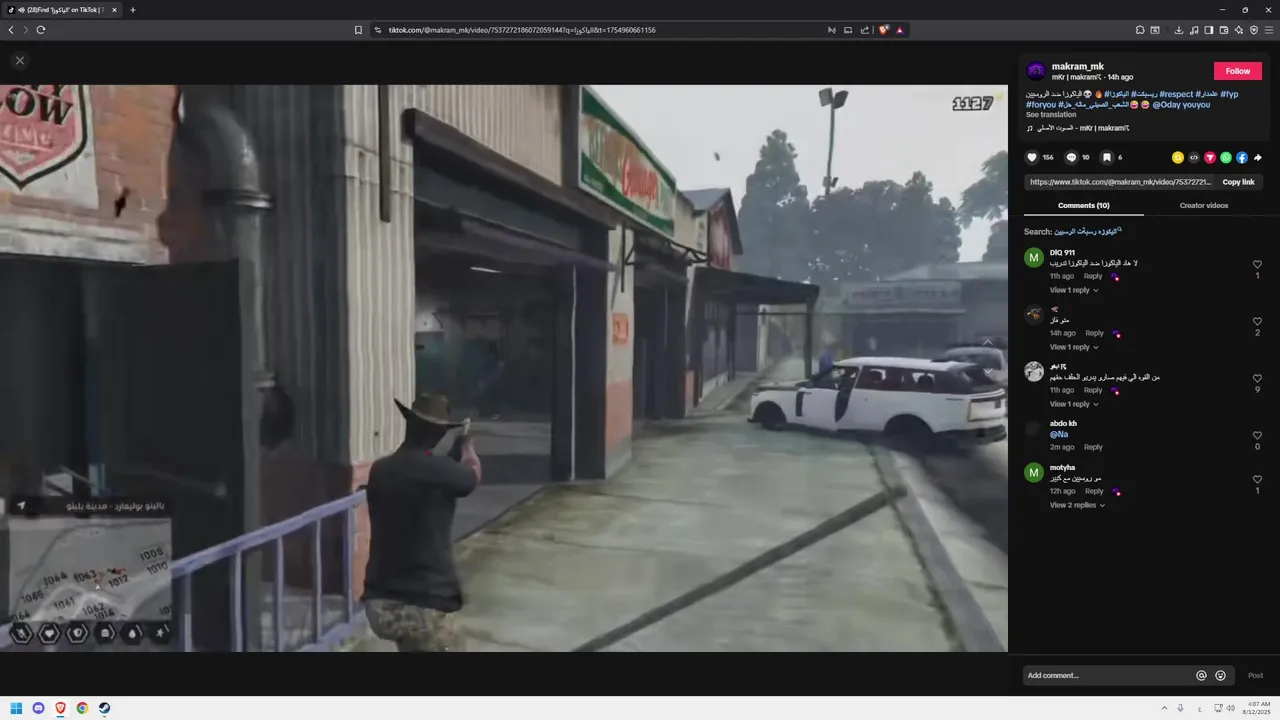The width and height of the screenshot is (1280, 720).
Task: Open makram_mk profile name
Action: pyautogui.click(x=1078, y=66)
